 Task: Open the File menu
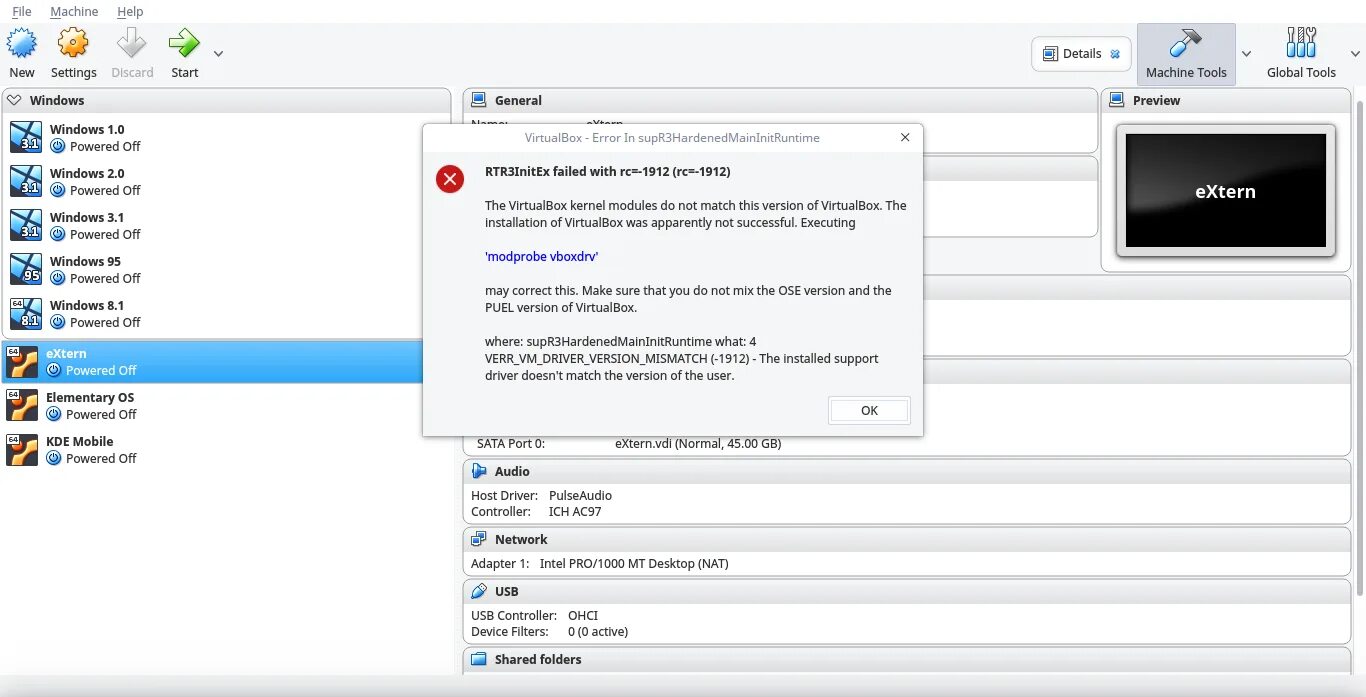coord(21,11)
